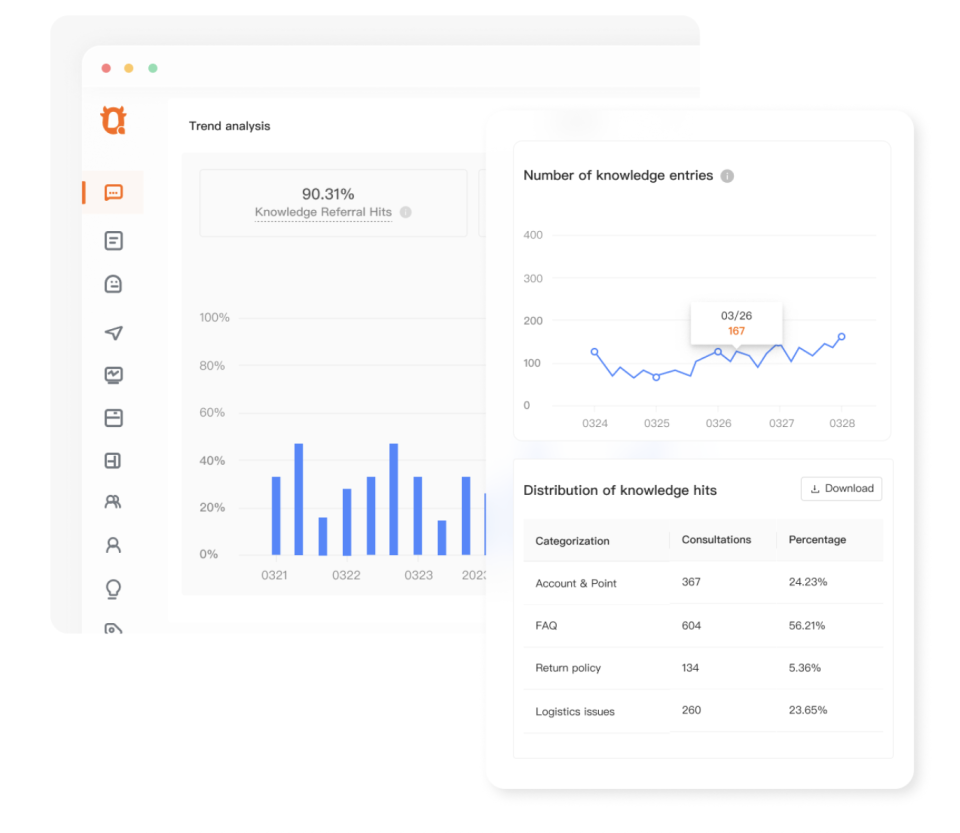Click info icon next to Number of knowledge entries
The image size is (960, 833).
point(727,176)
